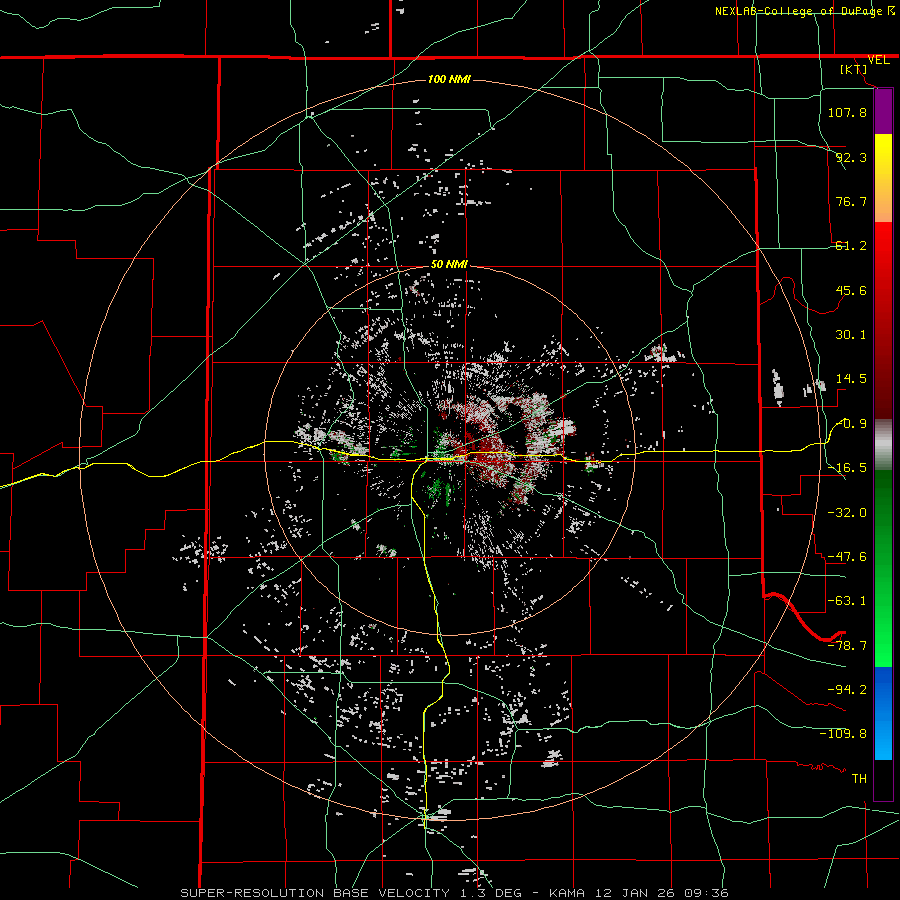Select the -32.0 scale value
The height and width of the screenshot is (900, 900).
click(847, 512)
